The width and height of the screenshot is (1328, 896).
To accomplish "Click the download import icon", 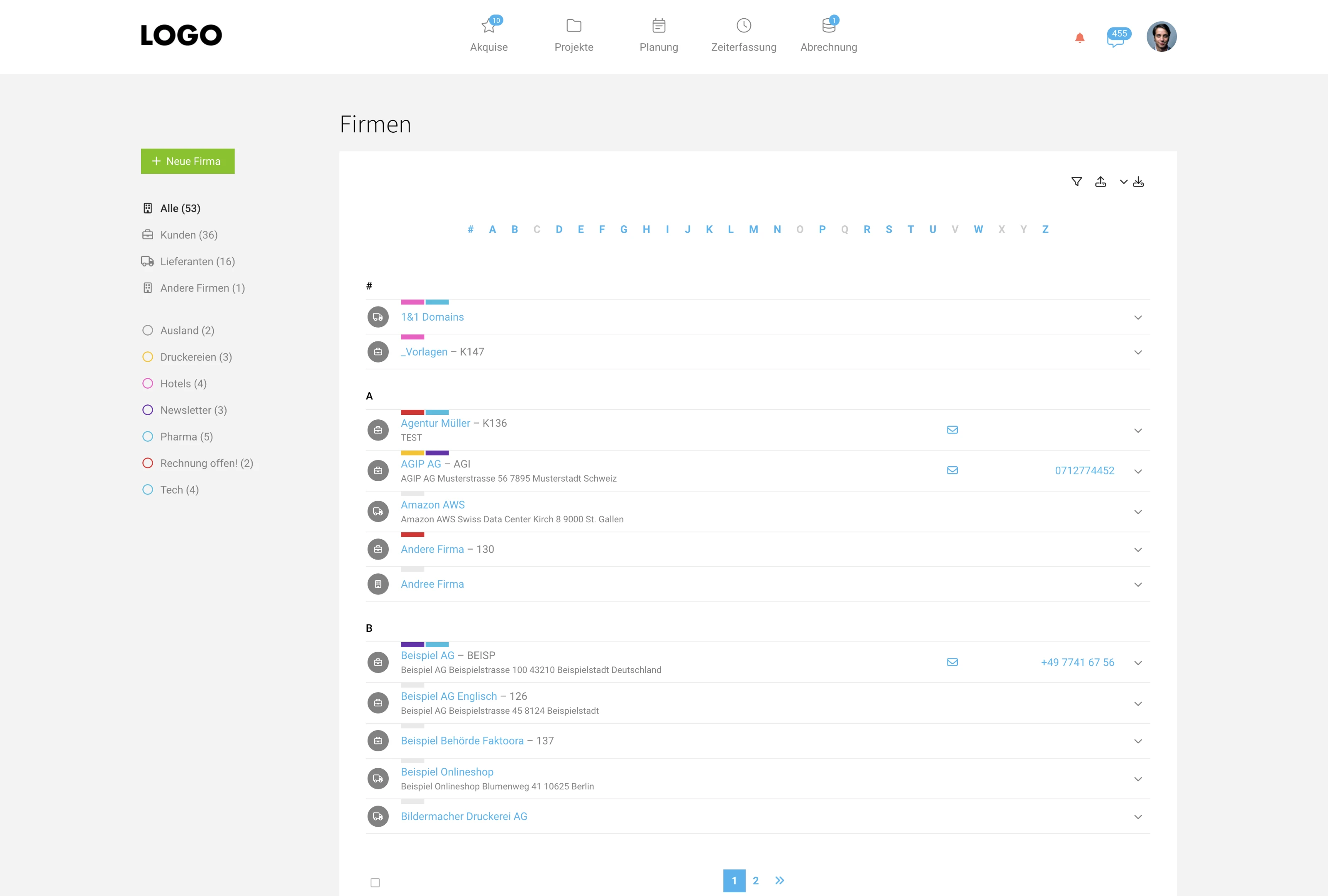I will (x=1138, y=182).
